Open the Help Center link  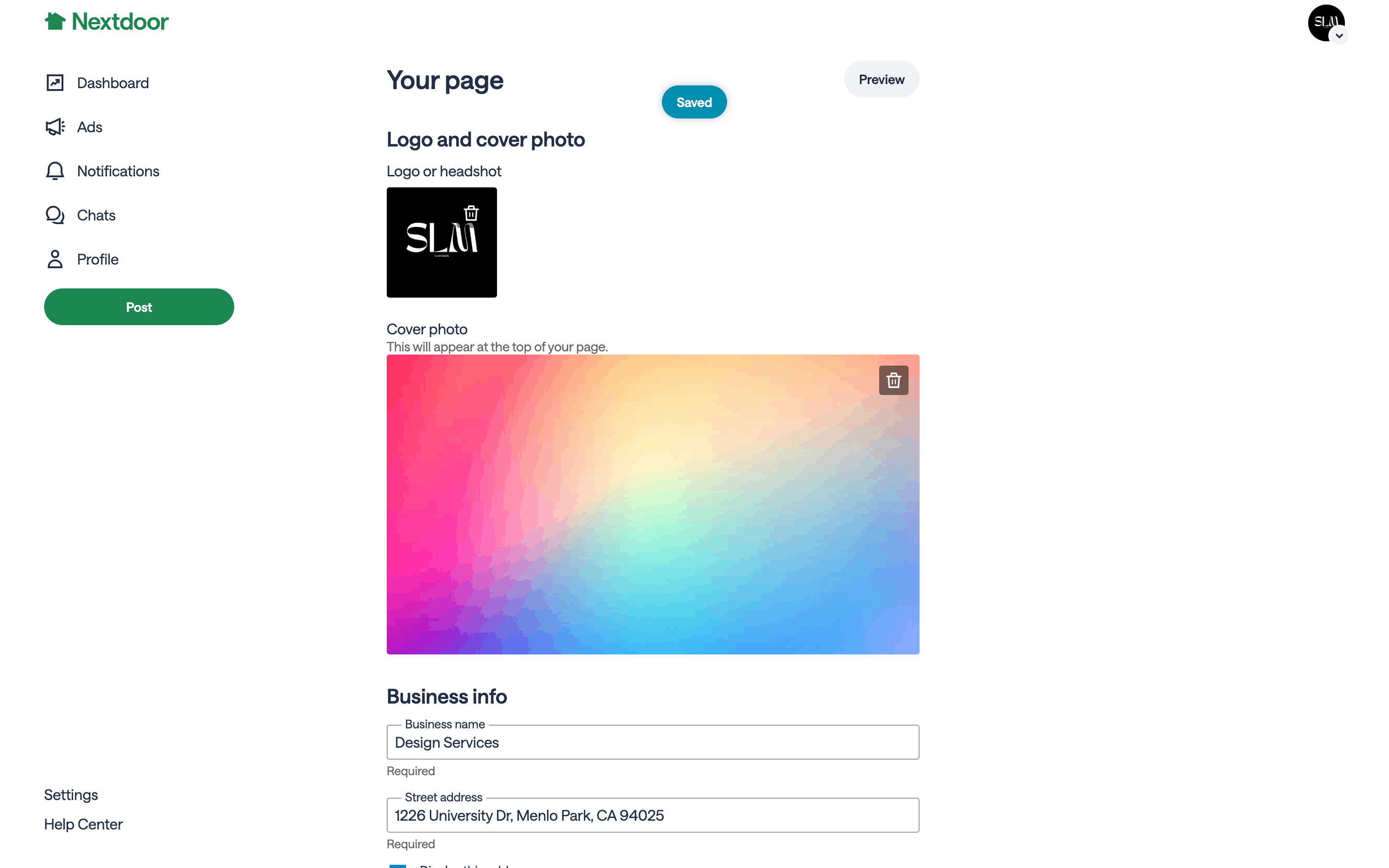(x=83, y=824)
